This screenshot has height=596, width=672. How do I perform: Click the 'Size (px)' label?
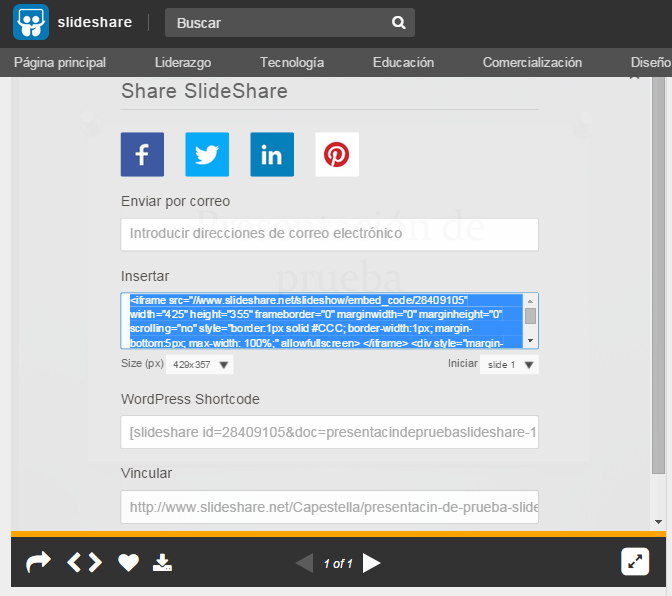pyautogui.click(x=142, y=363)
